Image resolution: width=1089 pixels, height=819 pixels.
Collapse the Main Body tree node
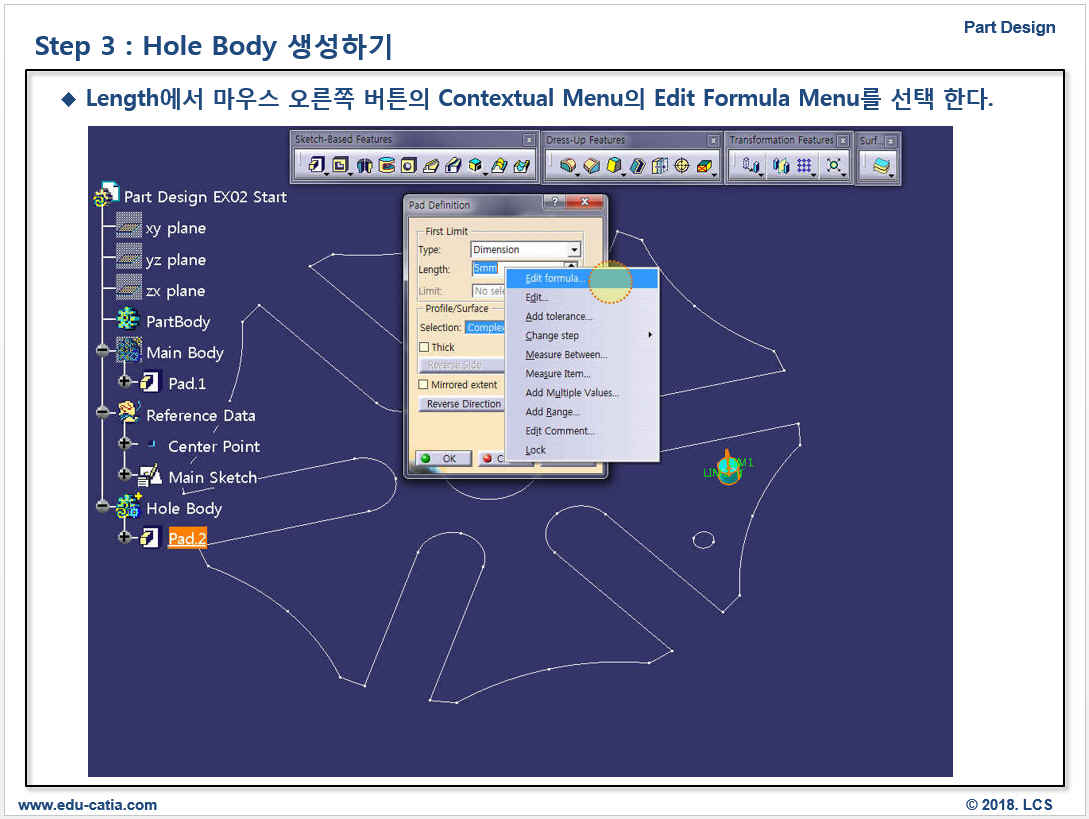[102, 352]
